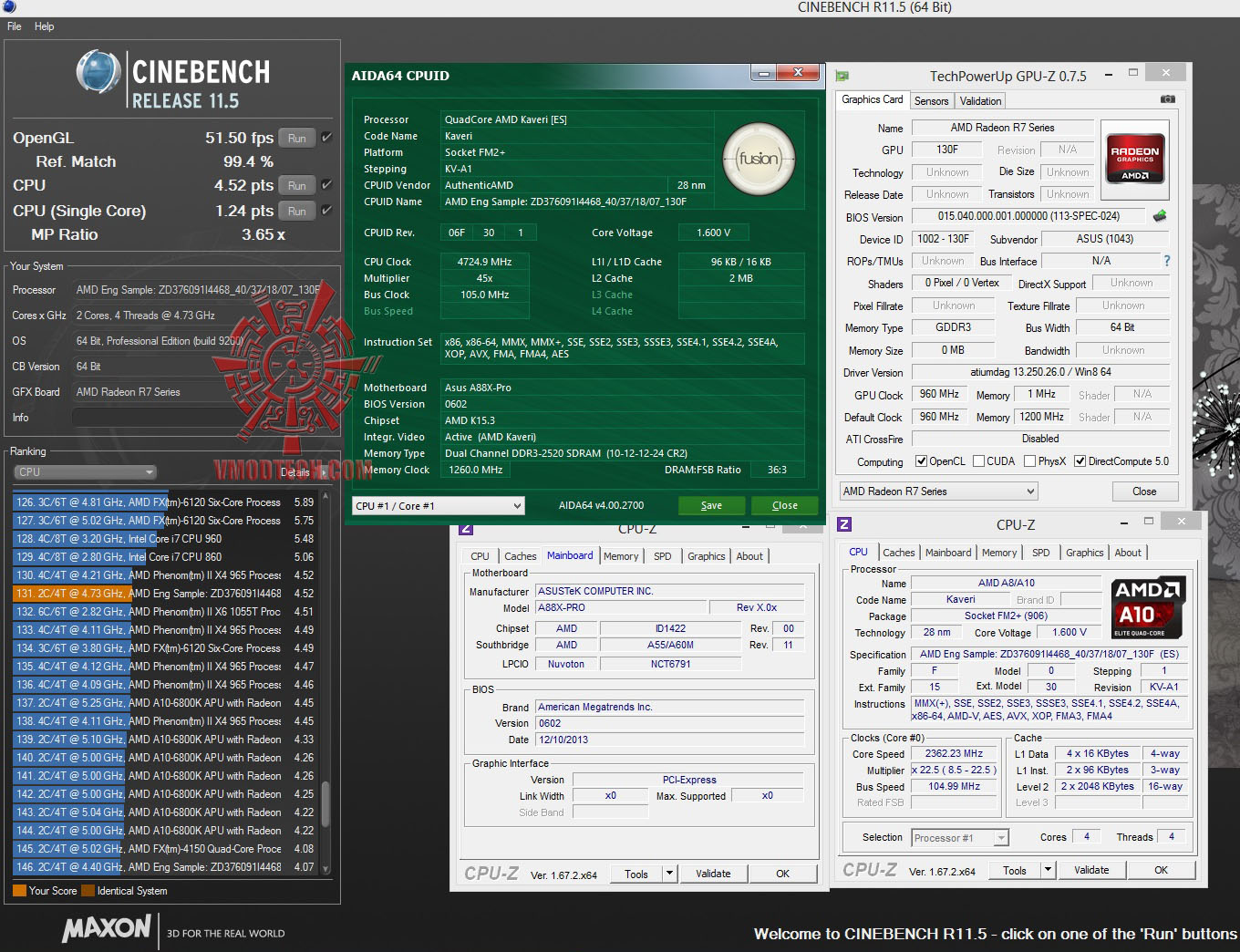The width and height of the screenshot is (1240, 952).
Task: Click the CINEBENCH Release 11.5 logo
Action: click(x=173, y=80)
